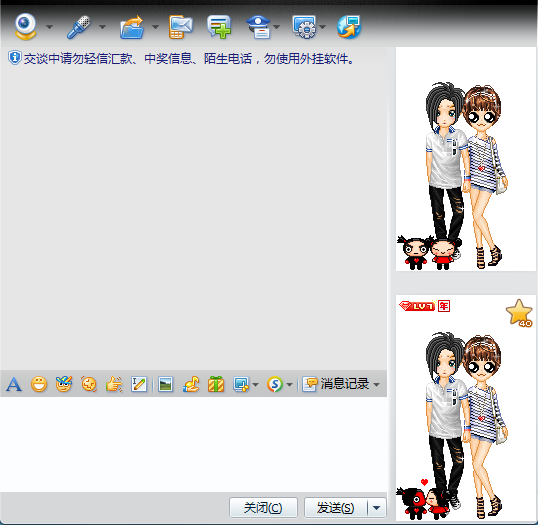This screenshot has width=538, height=525.
Task: Open the VIP magic emoticons icon
Action: [64, 384]
